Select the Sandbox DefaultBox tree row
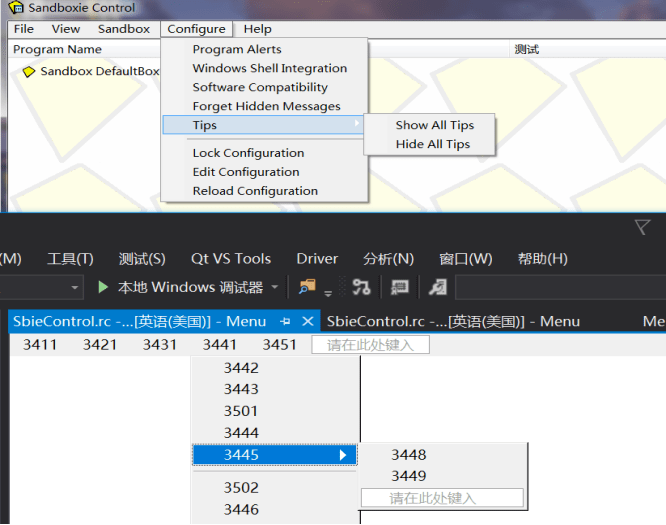Viewport: 666px width, 525px height. 91,71
